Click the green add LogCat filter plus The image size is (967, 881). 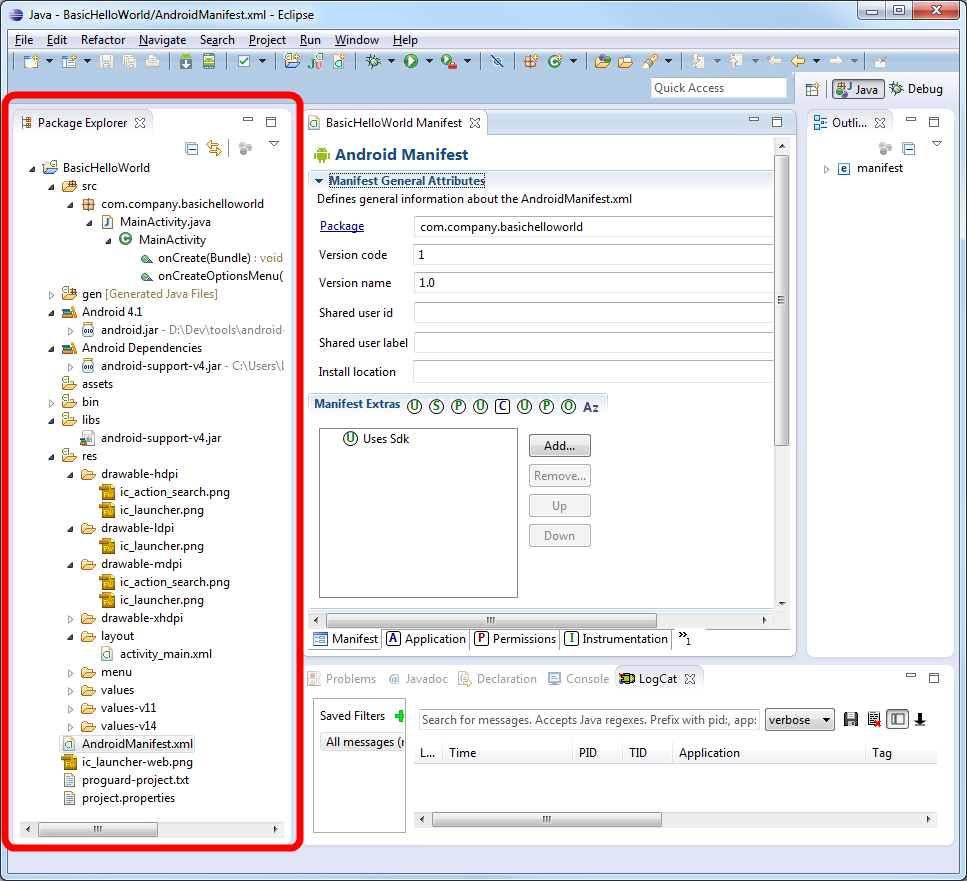tap(400, 716)
